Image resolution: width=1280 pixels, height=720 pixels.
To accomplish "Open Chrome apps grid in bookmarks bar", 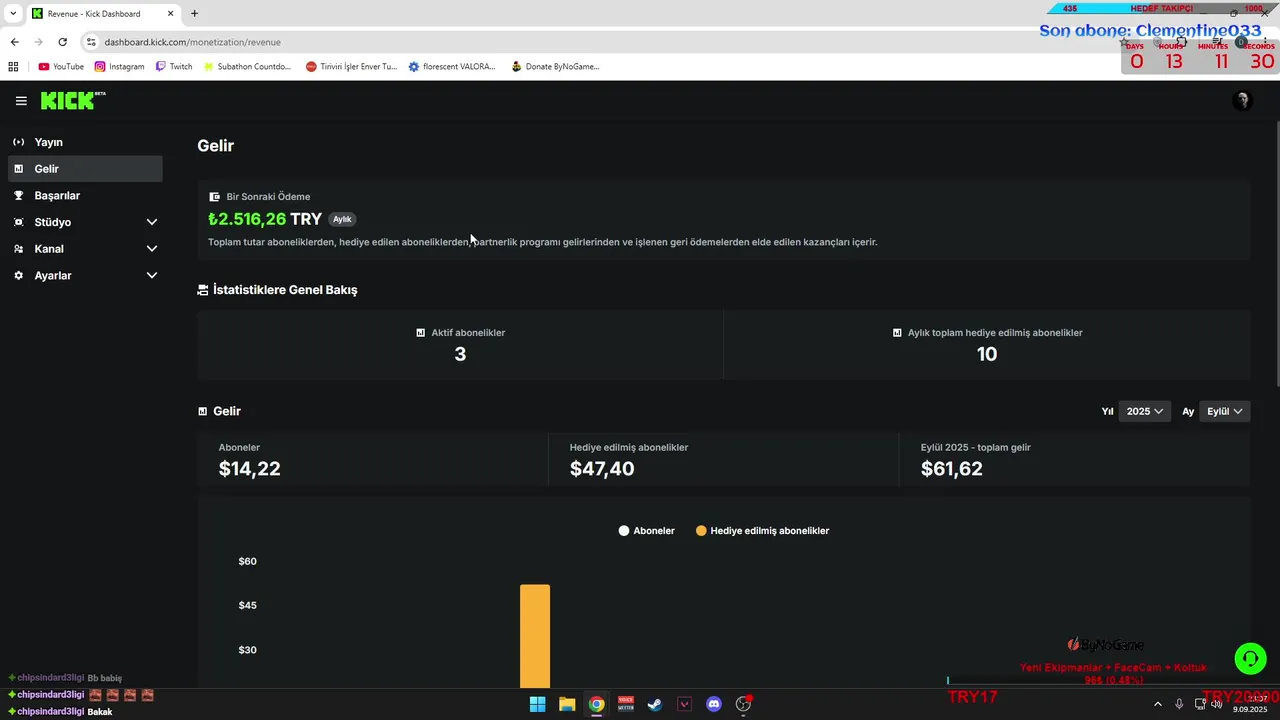I will (x=13, y=67).
